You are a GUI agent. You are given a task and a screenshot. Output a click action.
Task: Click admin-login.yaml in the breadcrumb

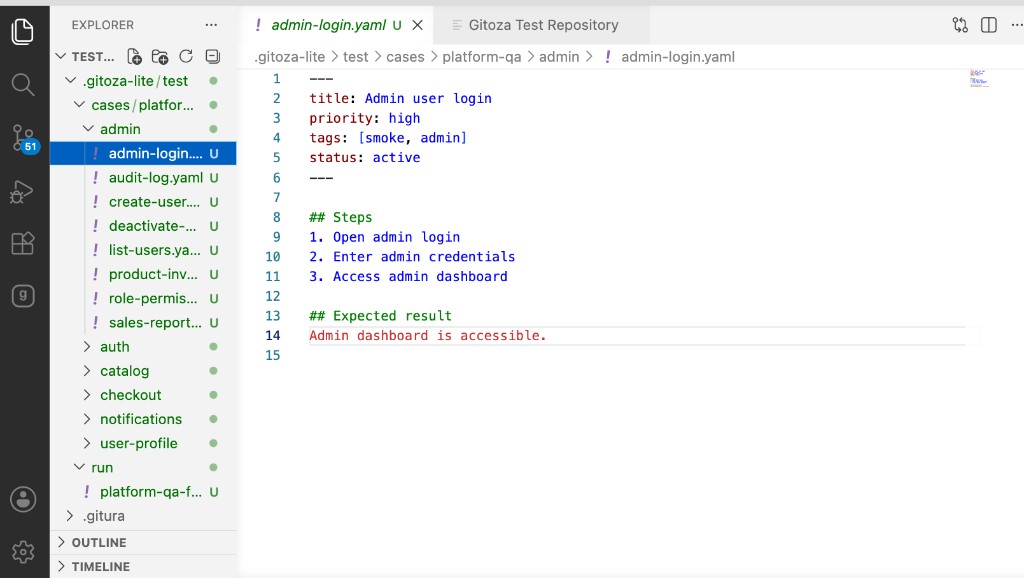tap(678, 57)
